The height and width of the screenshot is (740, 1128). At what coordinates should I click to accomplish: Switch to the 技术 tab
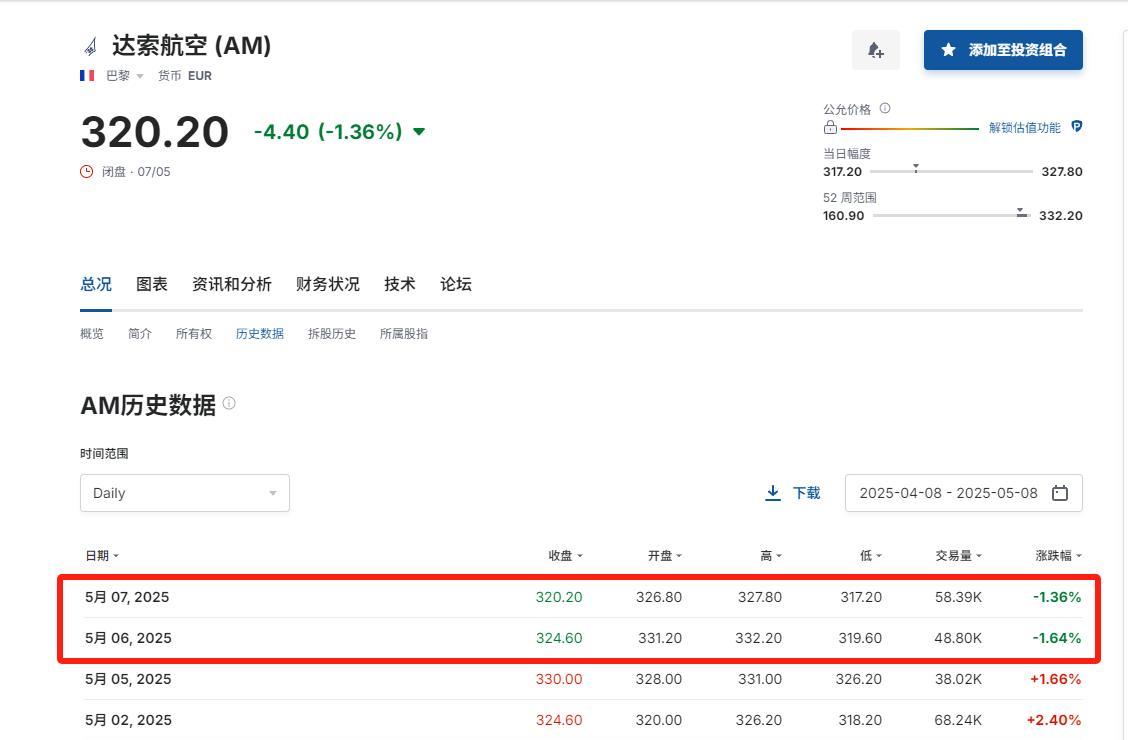(x=399, y=284)
